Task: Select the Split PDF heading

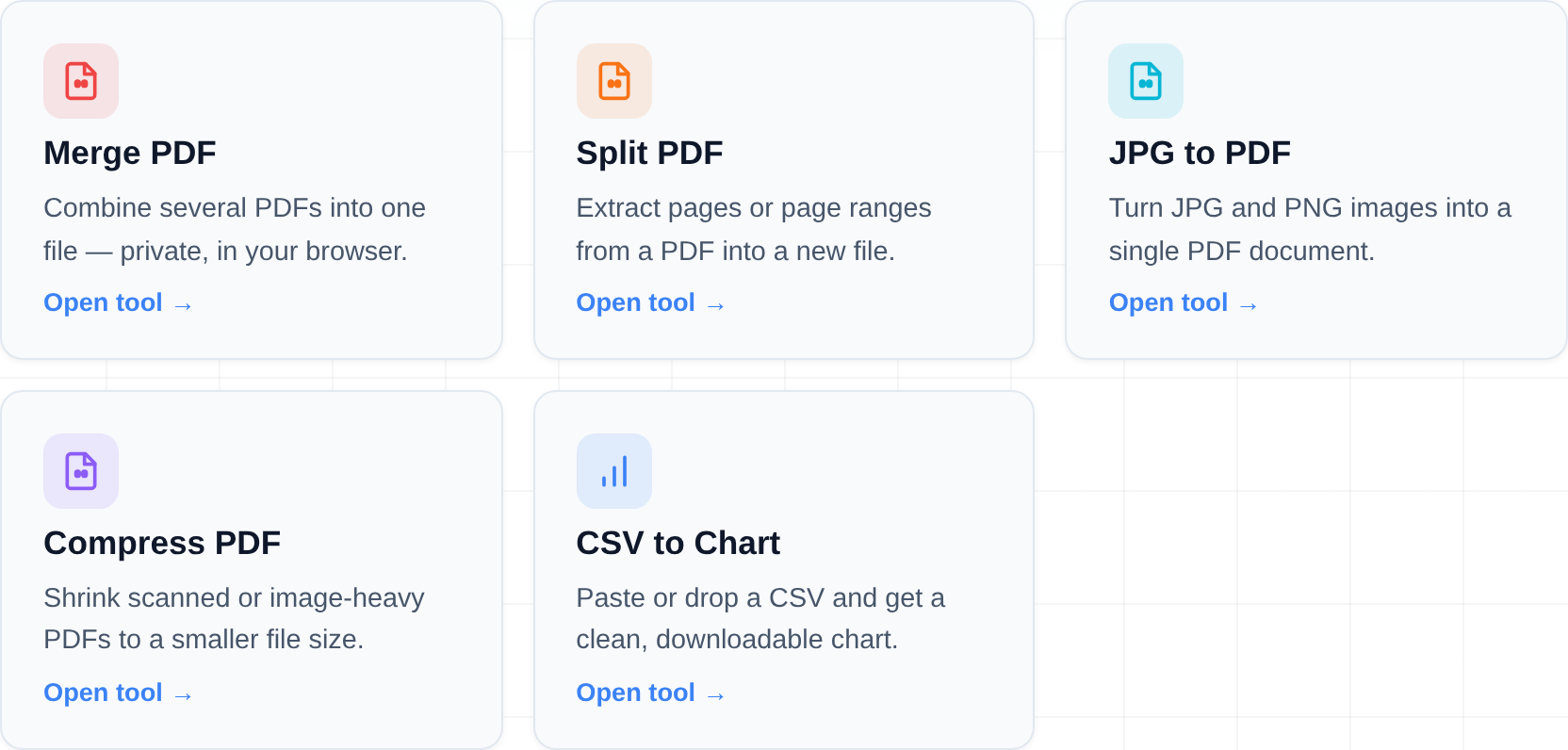Action: tap(650, 153)
